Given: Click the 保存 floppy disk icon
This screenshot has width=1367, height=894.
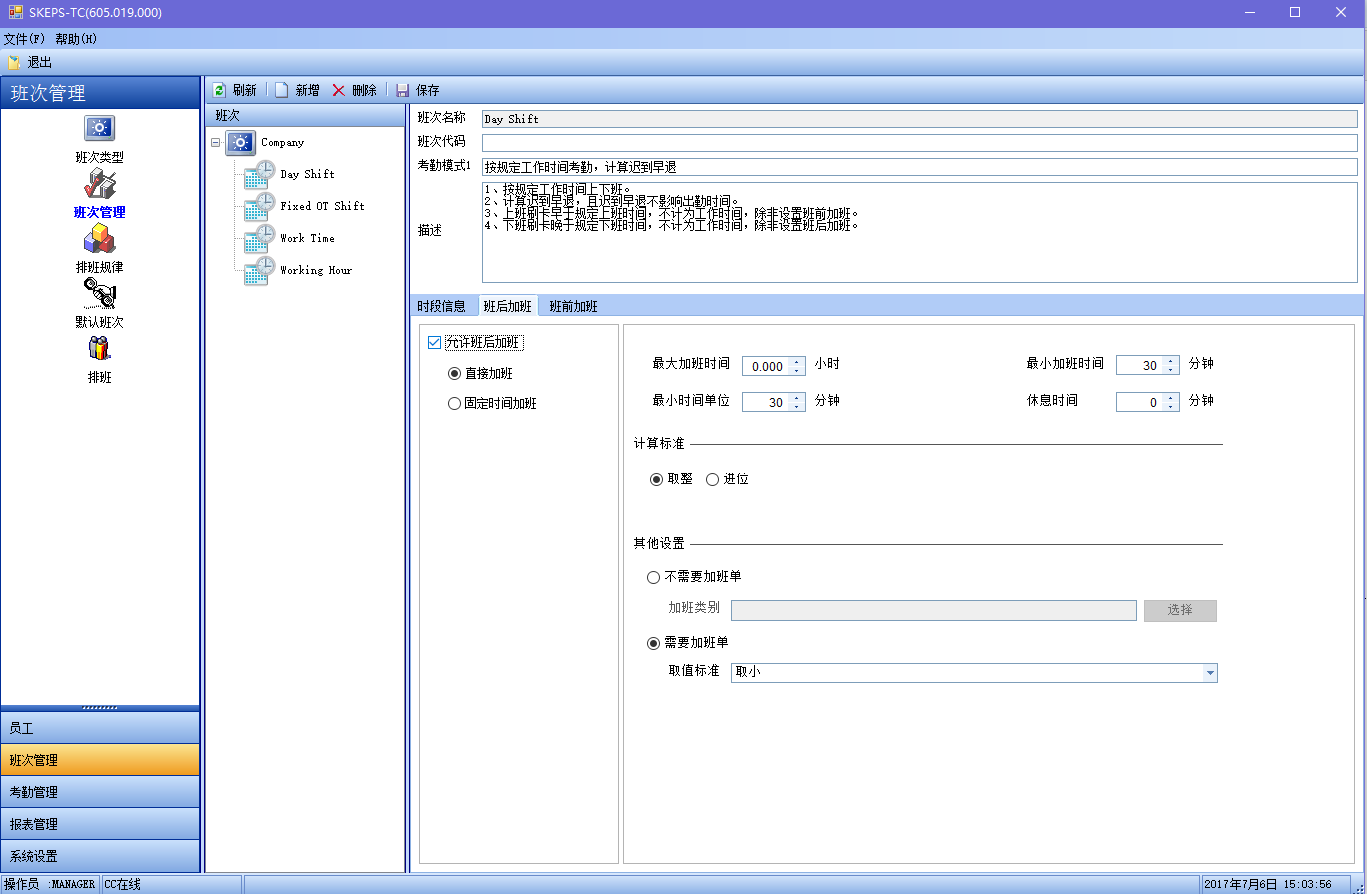Looking at the screenshot, I should coord(403,90).
